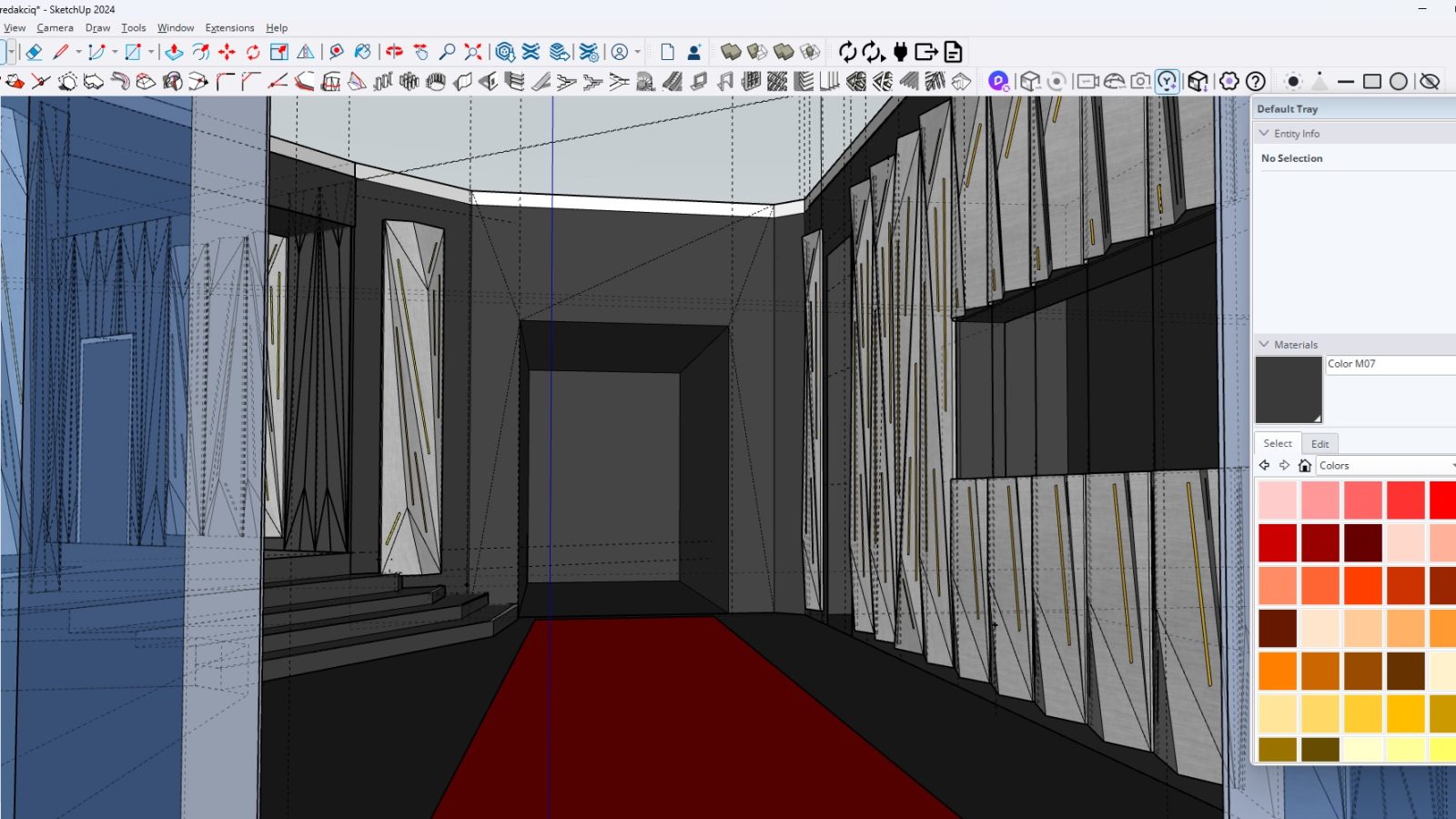
Task: Click the materials home button
Action: (x=1304, y=465)
